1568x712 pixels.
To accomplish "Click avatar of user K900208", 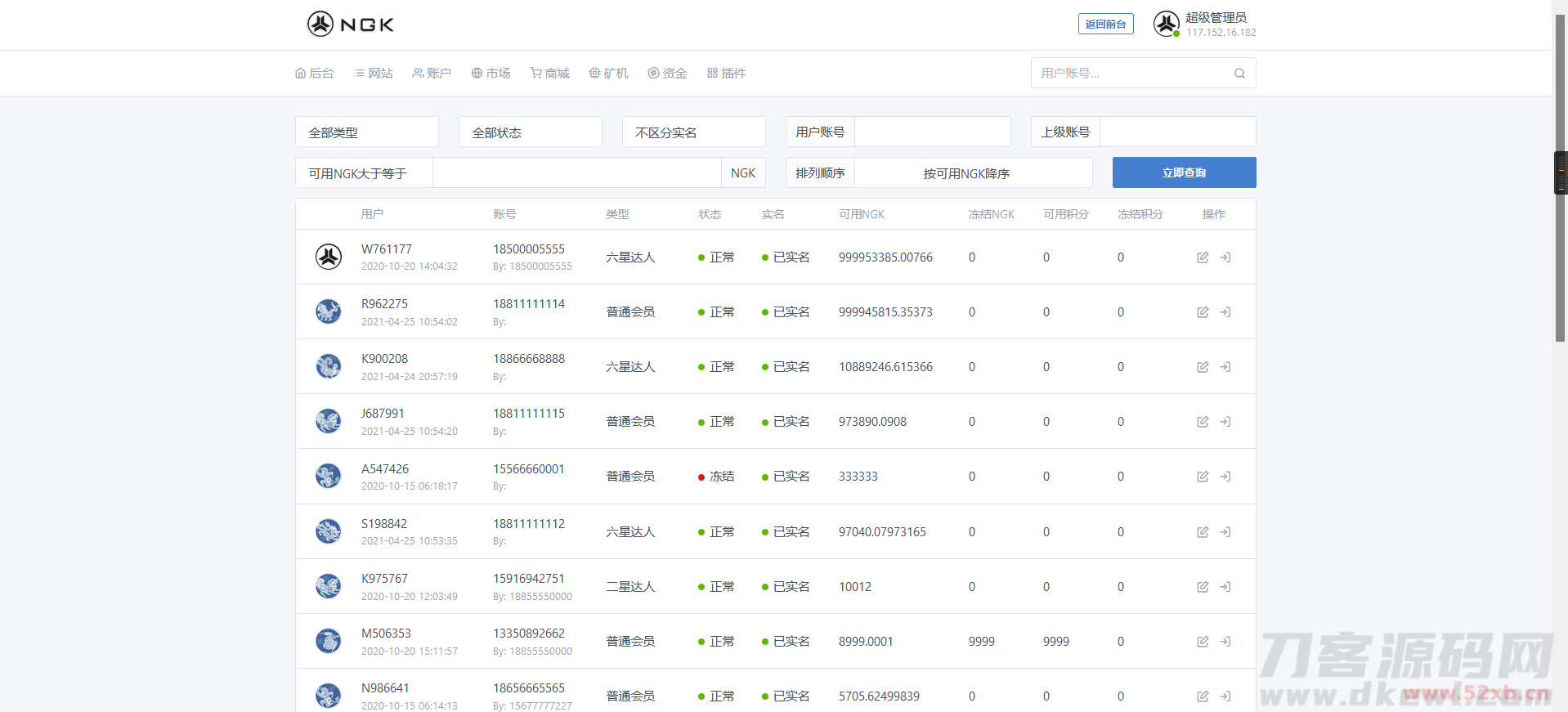I will coord(329,366).
